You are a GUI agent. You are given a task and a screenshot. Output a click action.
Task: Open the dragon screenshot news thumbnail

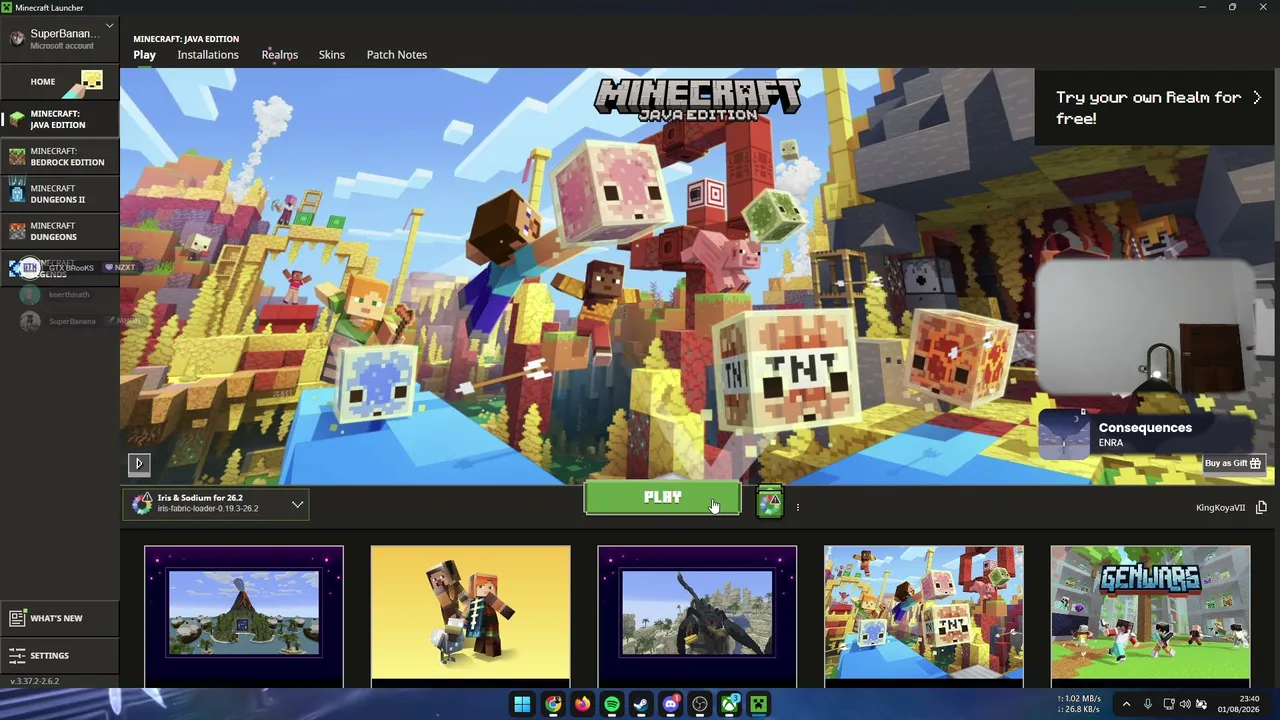point(697,616)
